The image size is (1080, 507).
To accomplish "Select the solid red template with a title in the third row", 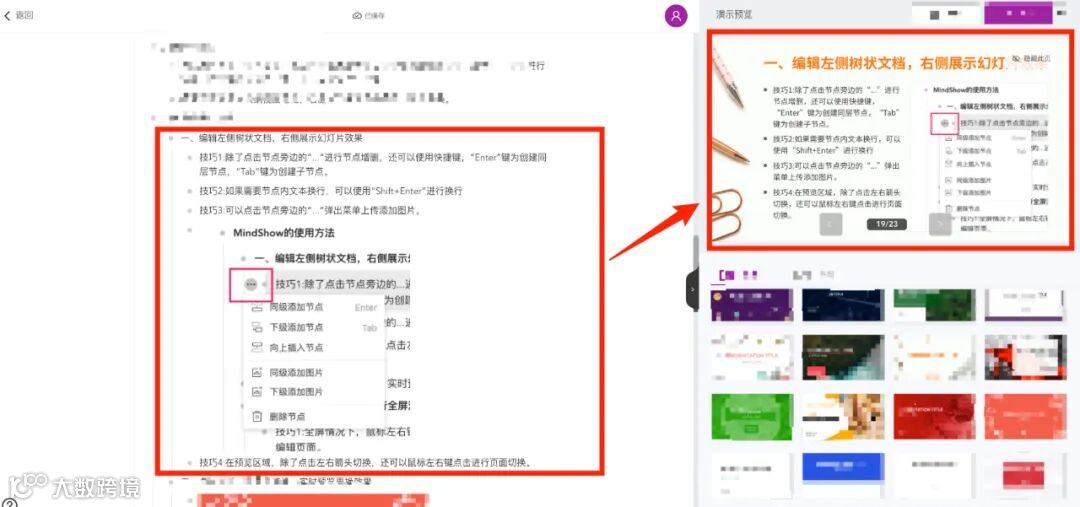I will [x=935, y=417].
